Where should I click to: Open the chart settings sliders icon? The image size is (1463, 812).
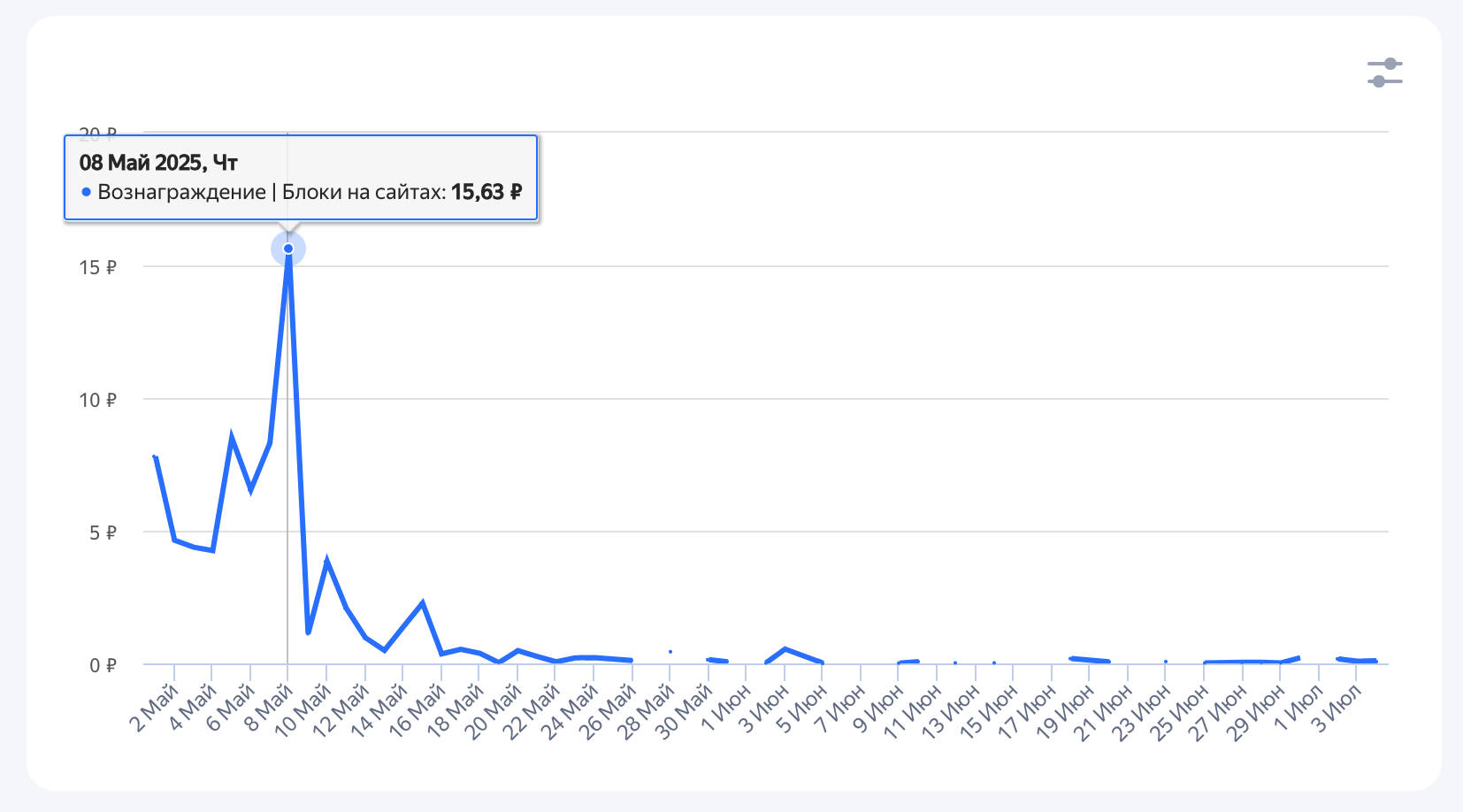[1384, 73]
